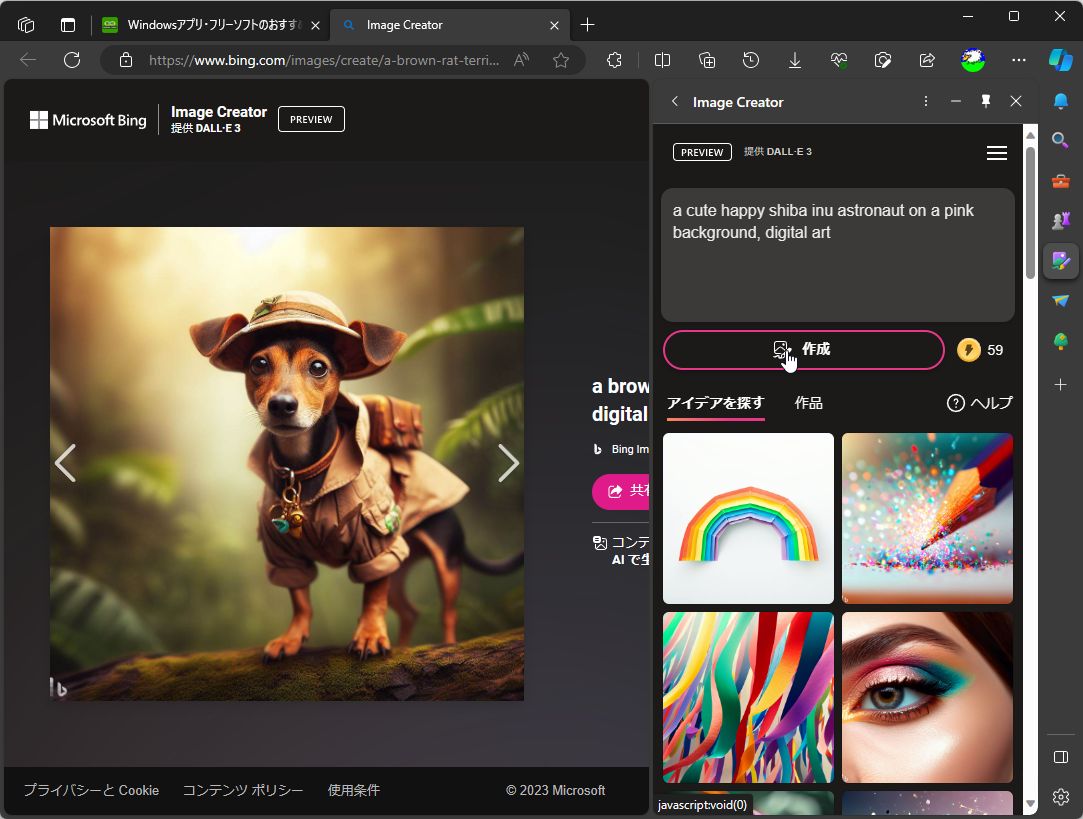Close the Image Creator side pane
Screen dimensions: 1083x819
coord(1016,102)
